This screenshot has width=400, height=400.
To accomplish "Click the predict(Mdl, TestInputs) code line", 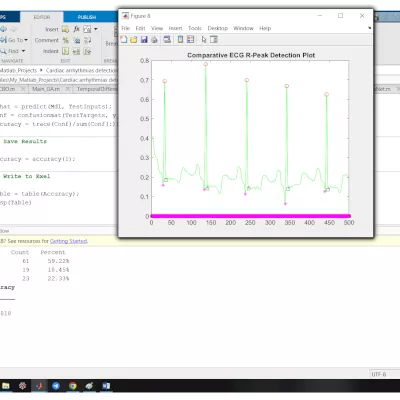I will (x=56, y=107).
